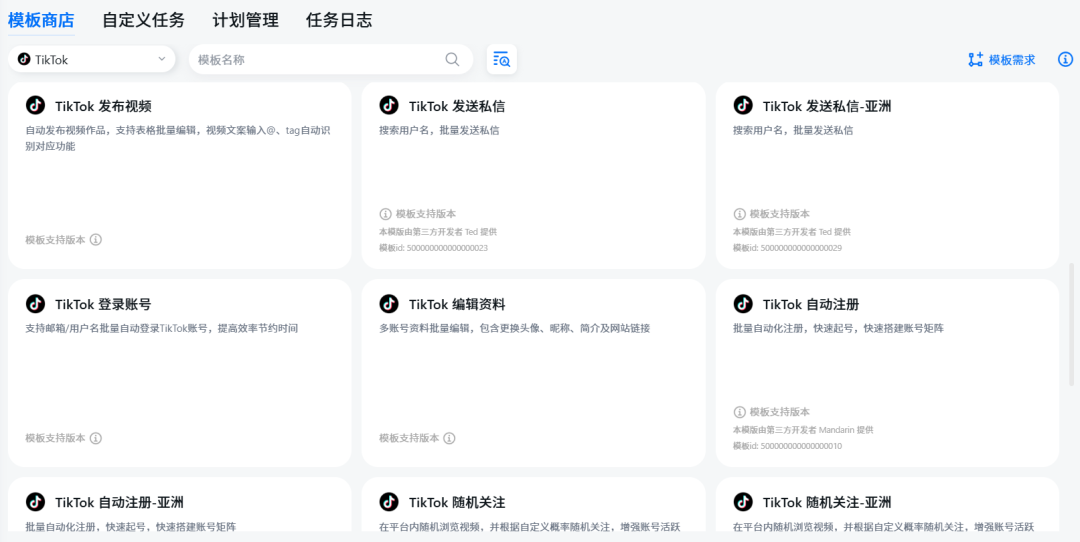Click 第三方开发者 Mandarin 提供 text
1080x542 pixels.
click(803, 430)
